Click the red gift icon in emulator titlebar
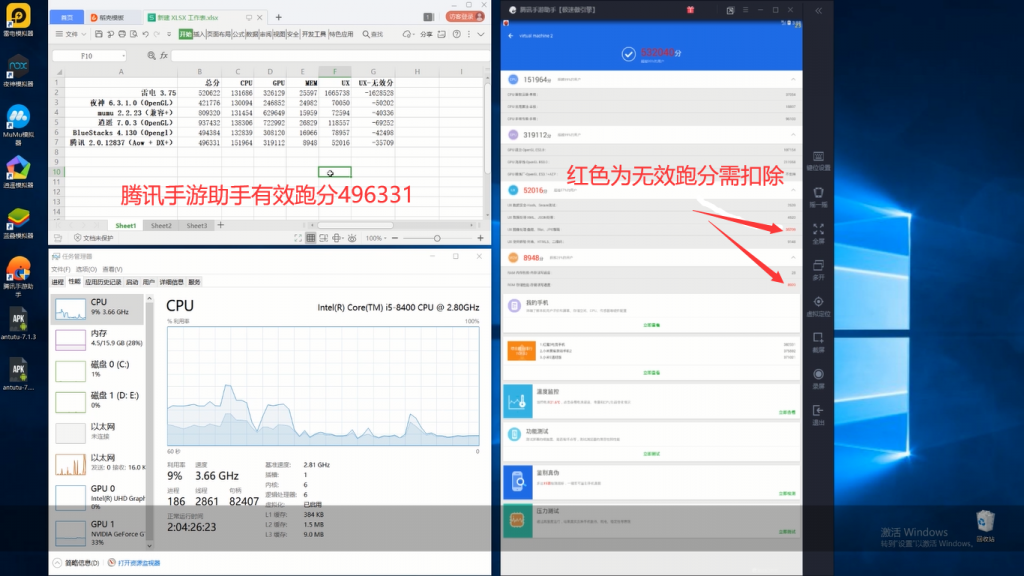This screenshot has height=576, width=1024. click(x=690, y=10)
